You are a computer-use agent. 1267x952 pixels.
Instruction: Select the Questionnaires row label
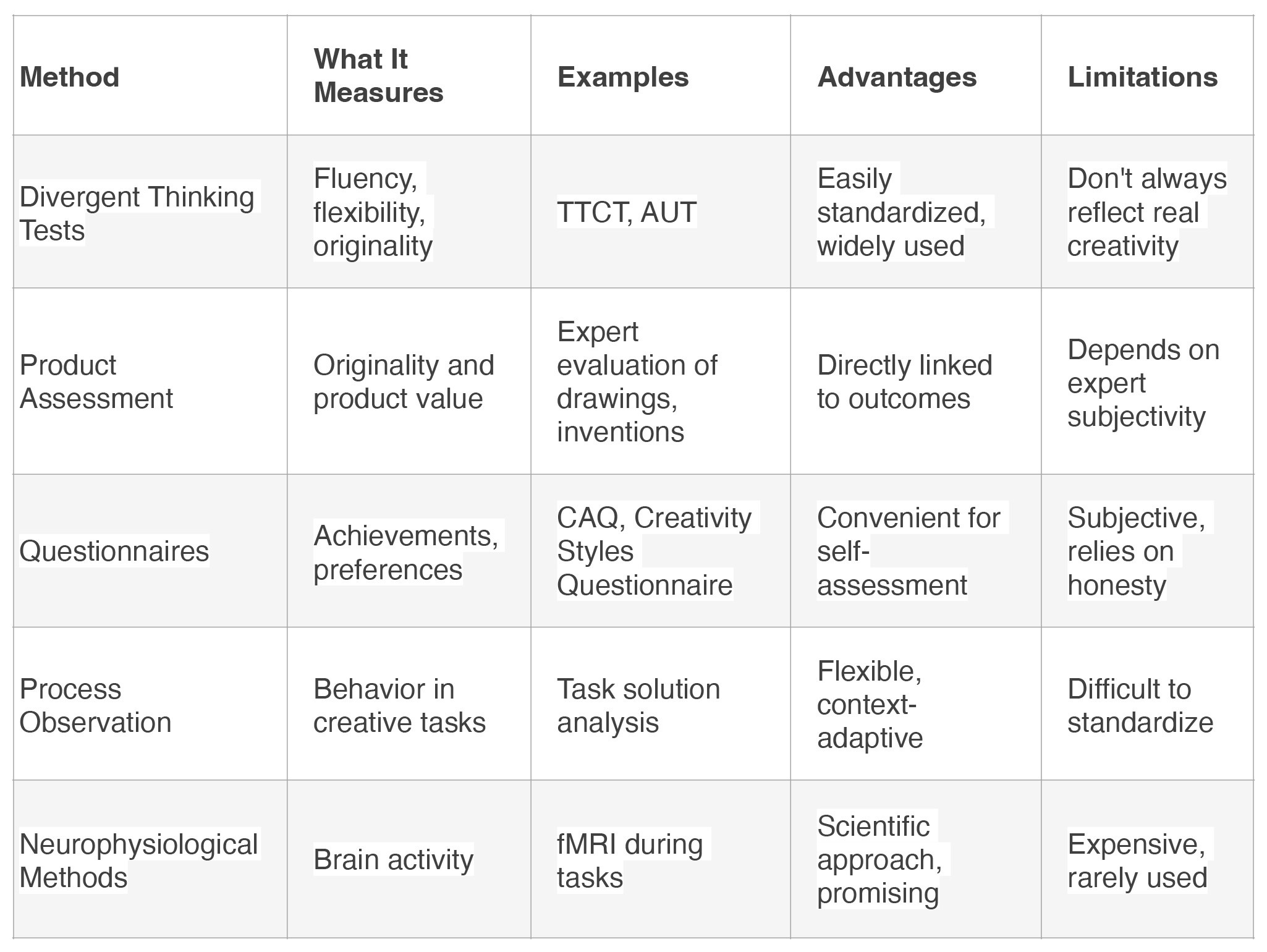(x=150, y=551)
